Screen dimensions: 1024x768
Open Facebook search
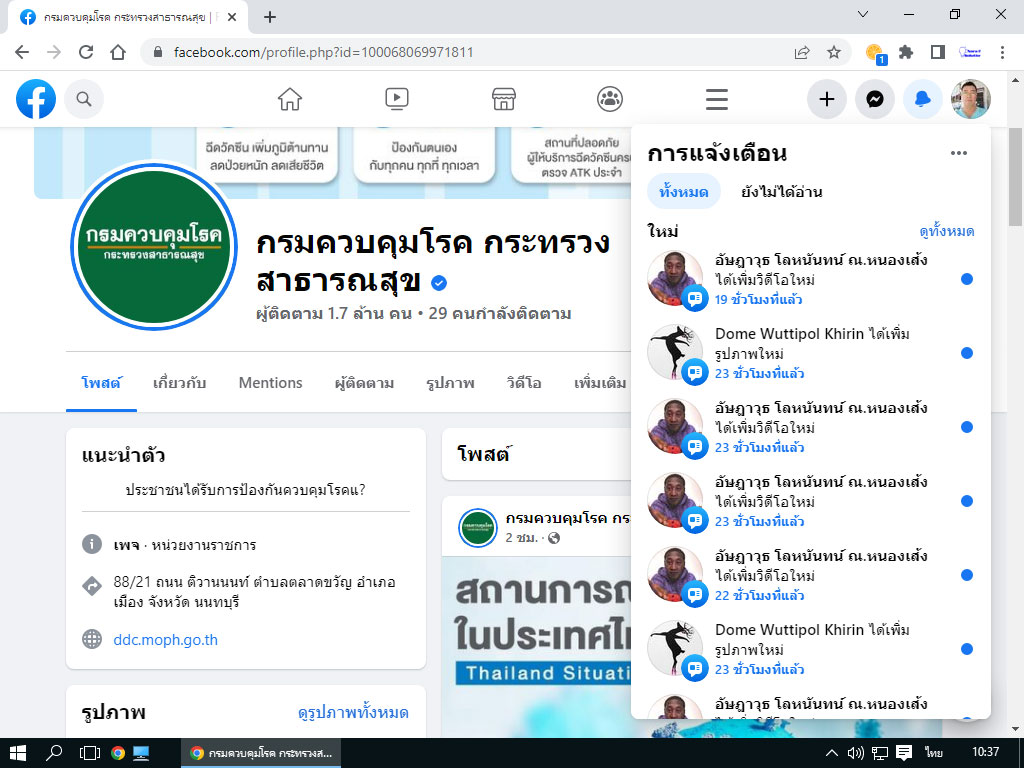(84, 99)
